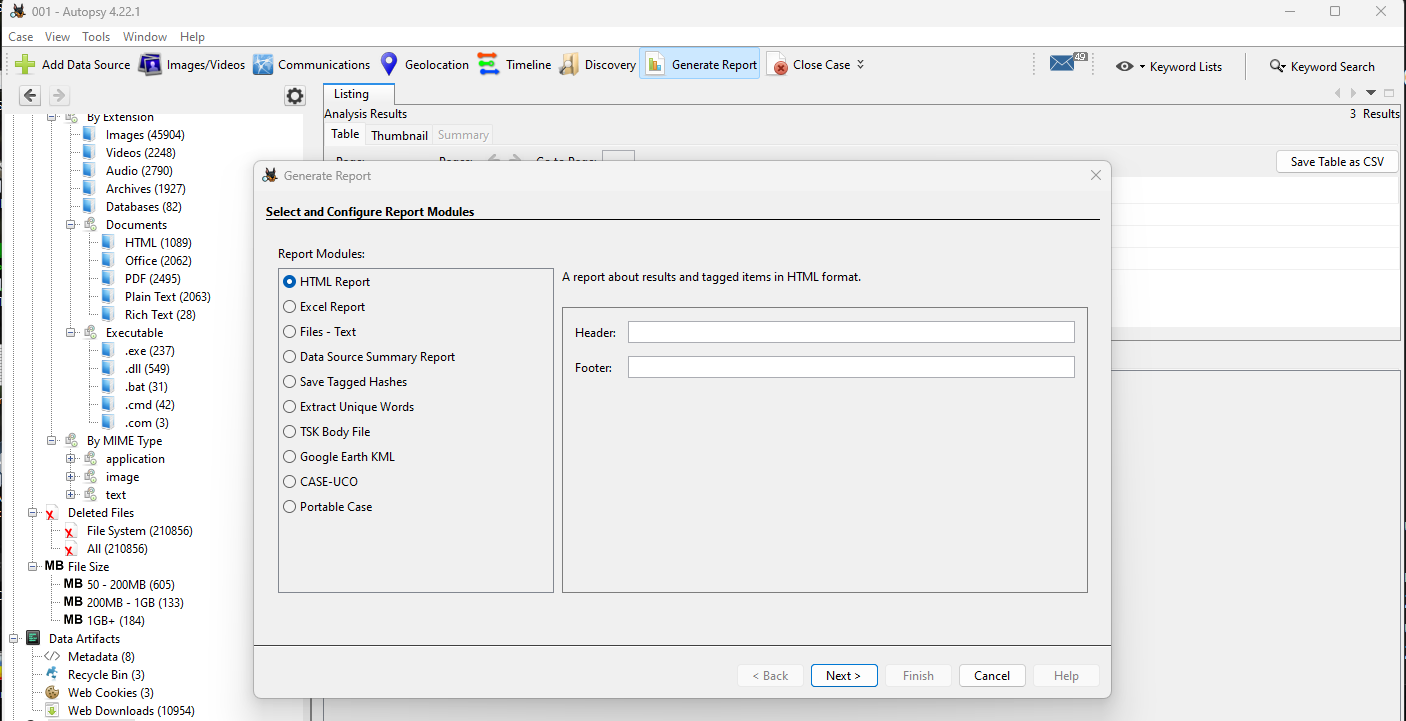Viewport: 1406px width, 721px height.
Task: Select PDF (2495) in the tree
Action: (x=152, y=279)
